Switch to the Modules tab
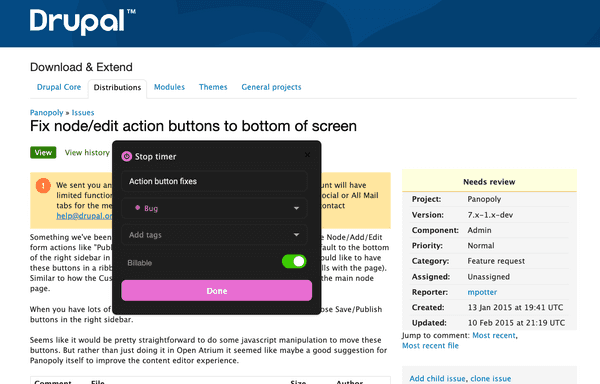This screenshot has width=600, height=384. (169, 87)
